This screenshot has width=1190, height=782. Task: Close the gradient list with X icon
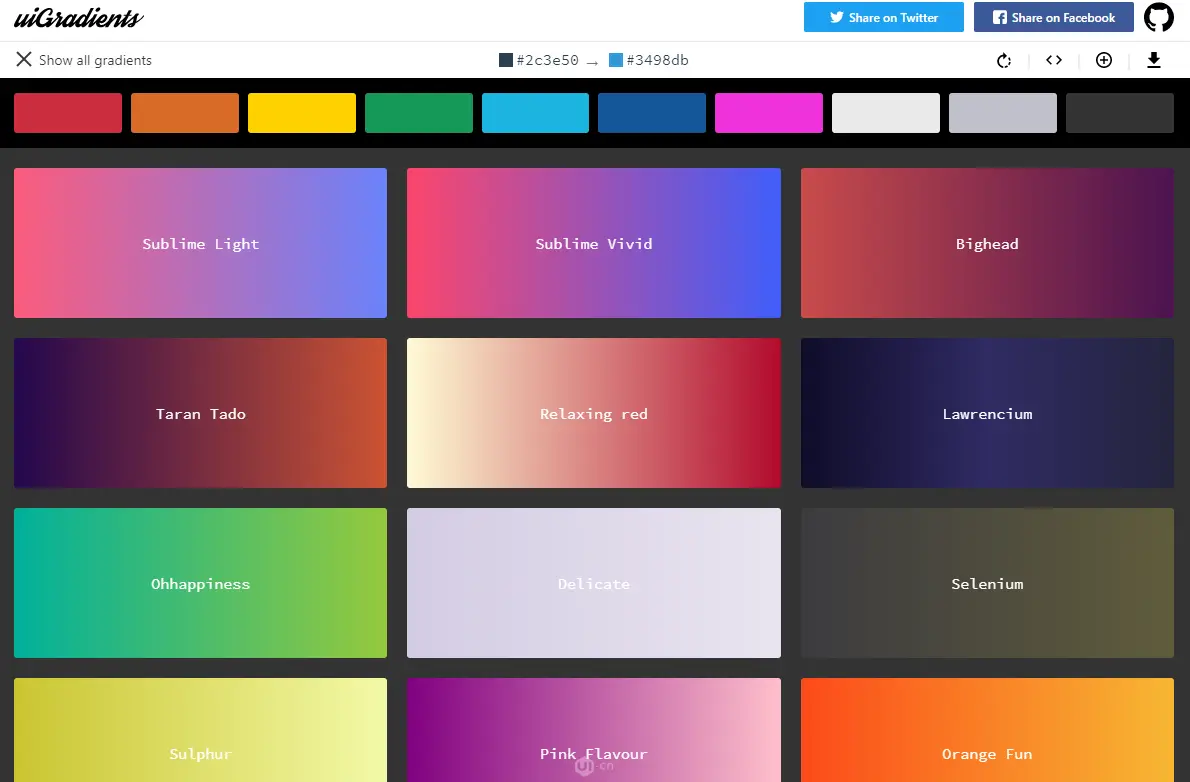coord(24,59)
